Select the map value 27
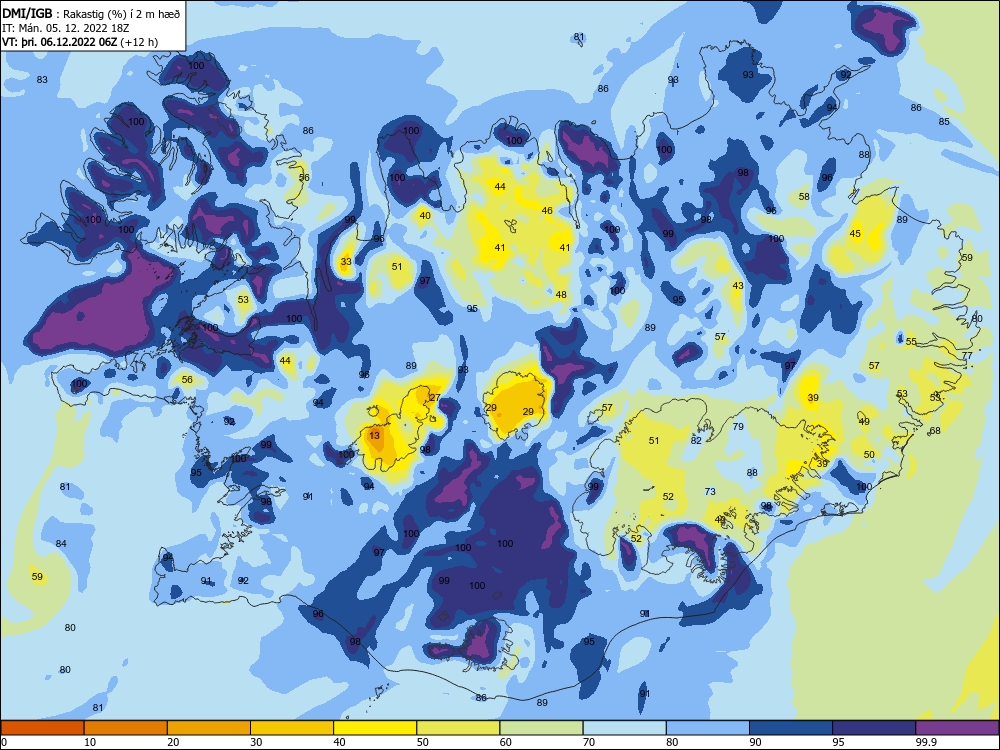Viewport: 1000px width, 750px height. click(435, 397)
